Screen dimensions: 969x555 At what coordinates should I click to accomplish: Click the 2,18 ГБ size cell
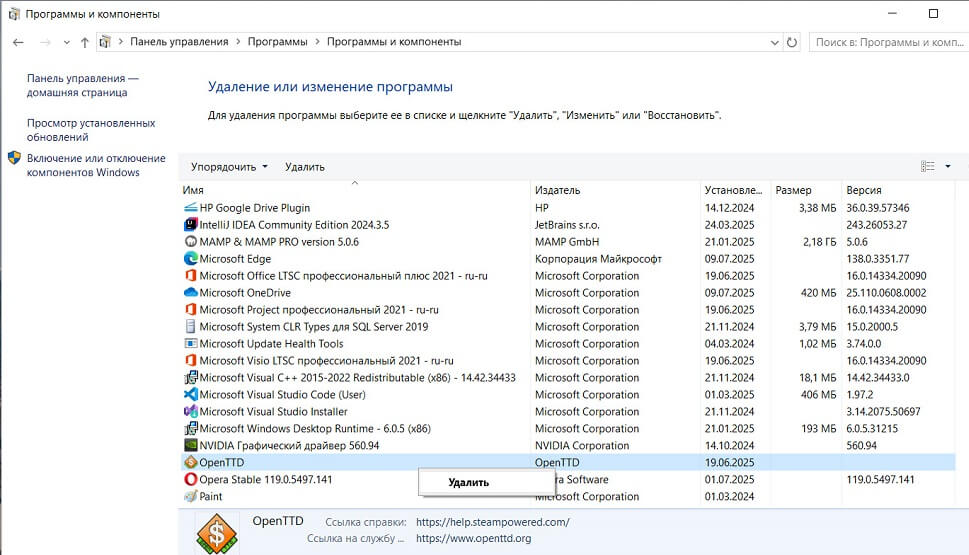coord(819,242)
